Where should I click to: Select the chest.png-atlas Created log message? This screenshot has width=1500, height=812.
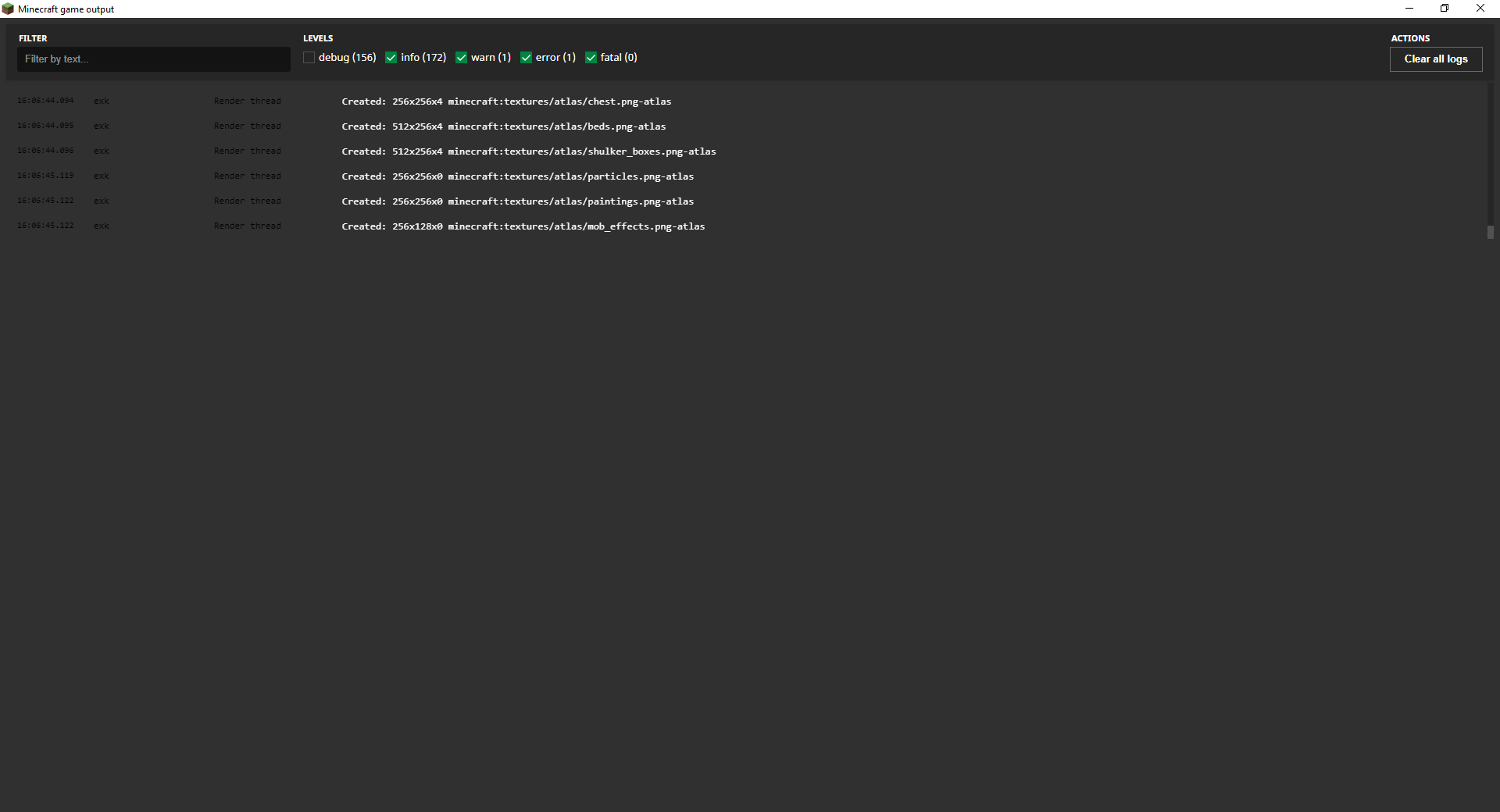[x=506, y=101]
